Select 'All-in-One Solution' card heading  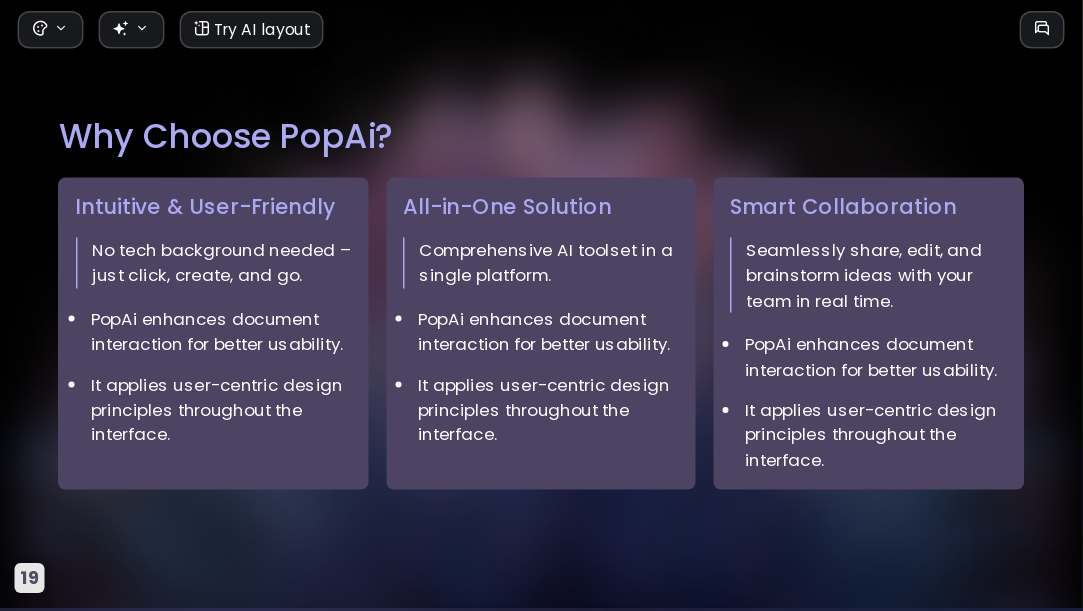507,206
